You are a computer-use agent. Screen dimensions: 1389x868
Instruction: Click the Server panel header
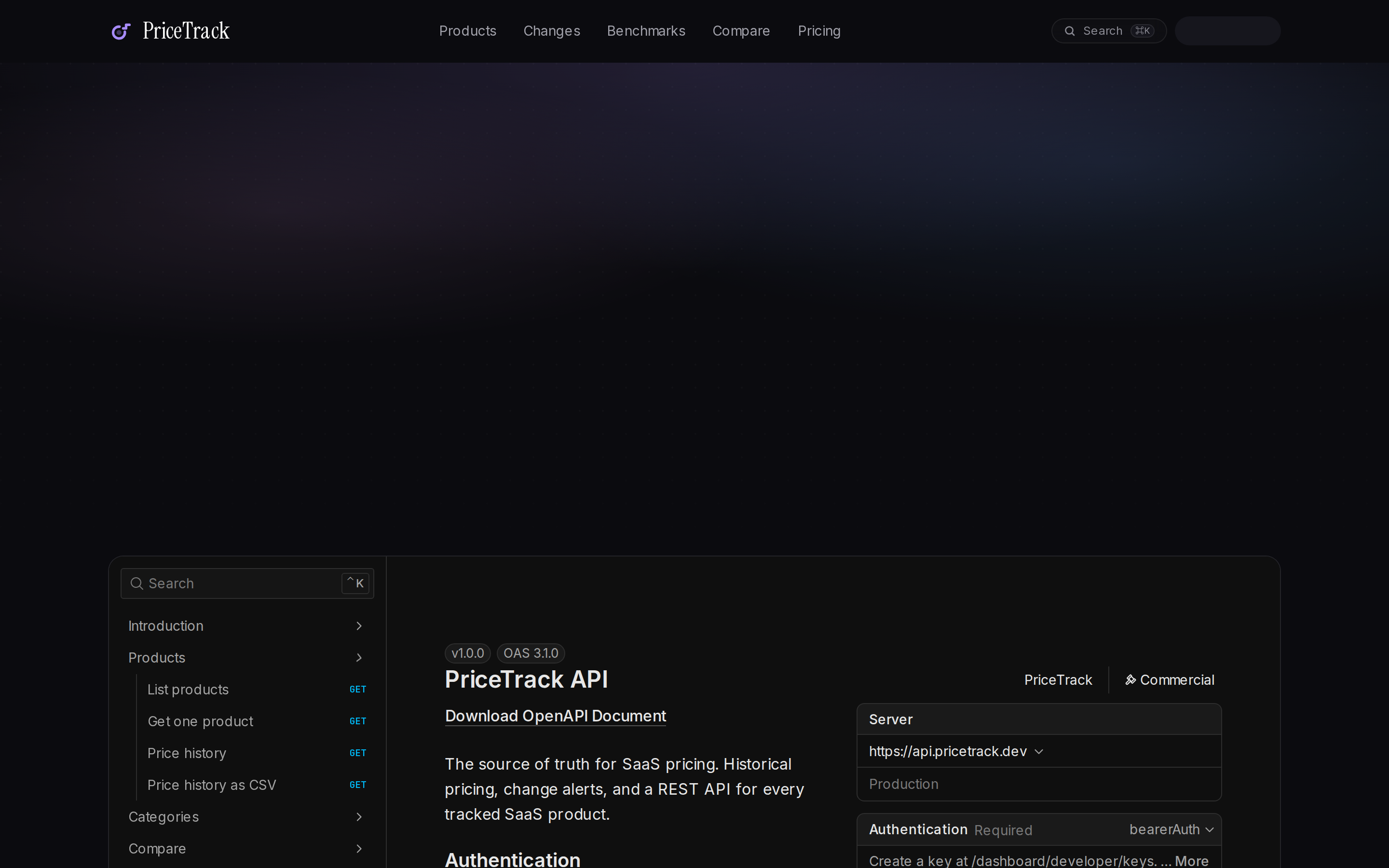pyautogui.click(x=1039, y=719)
